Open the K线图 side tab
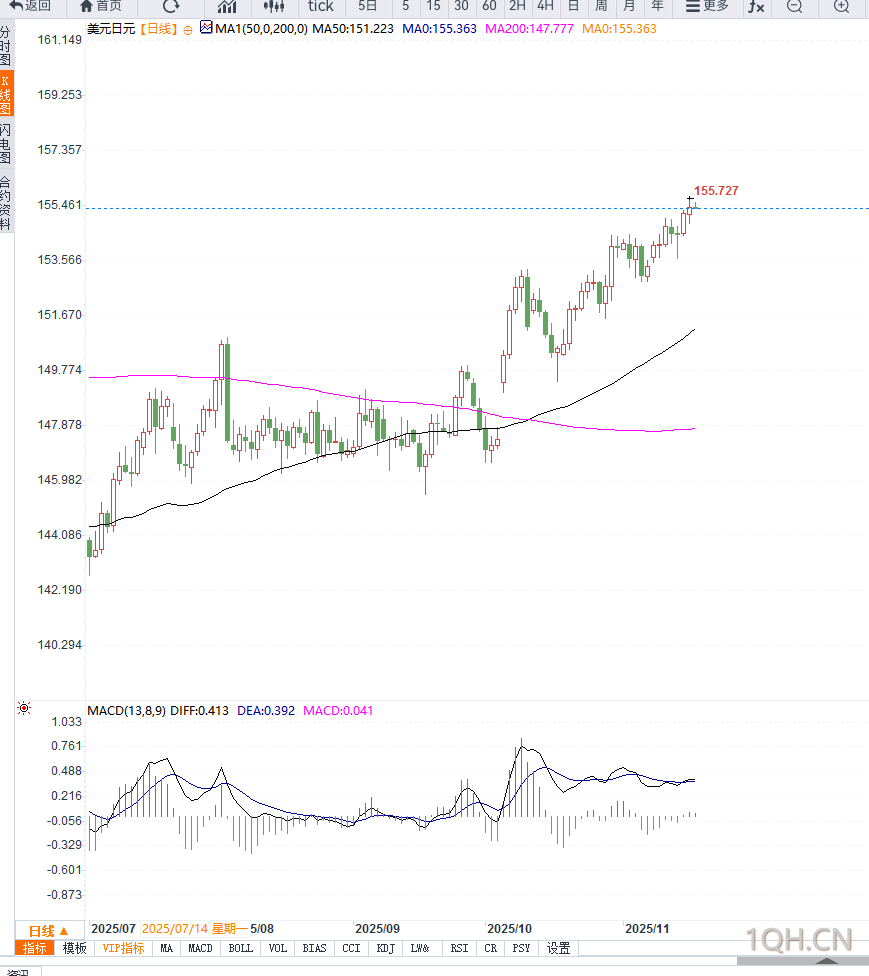 [x=6, y=94]
